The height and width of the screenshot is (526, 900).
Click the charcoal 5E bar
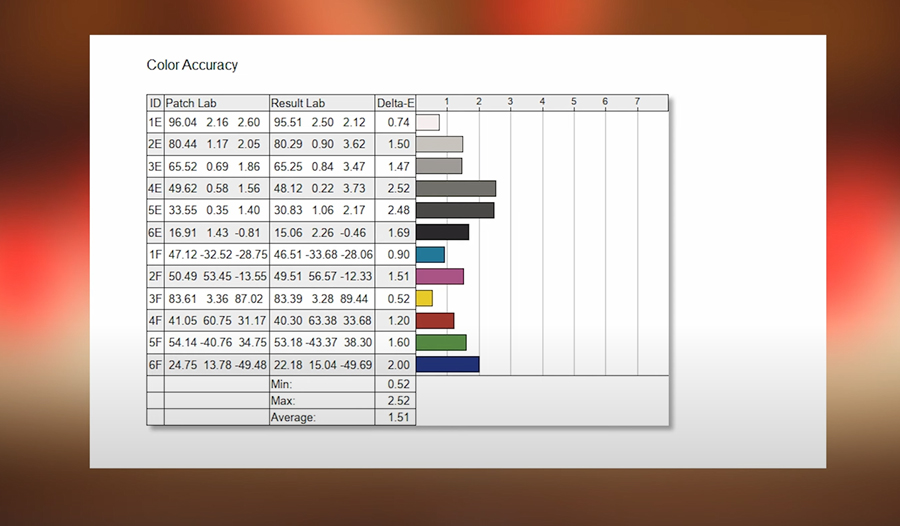[x=455, y=210]
